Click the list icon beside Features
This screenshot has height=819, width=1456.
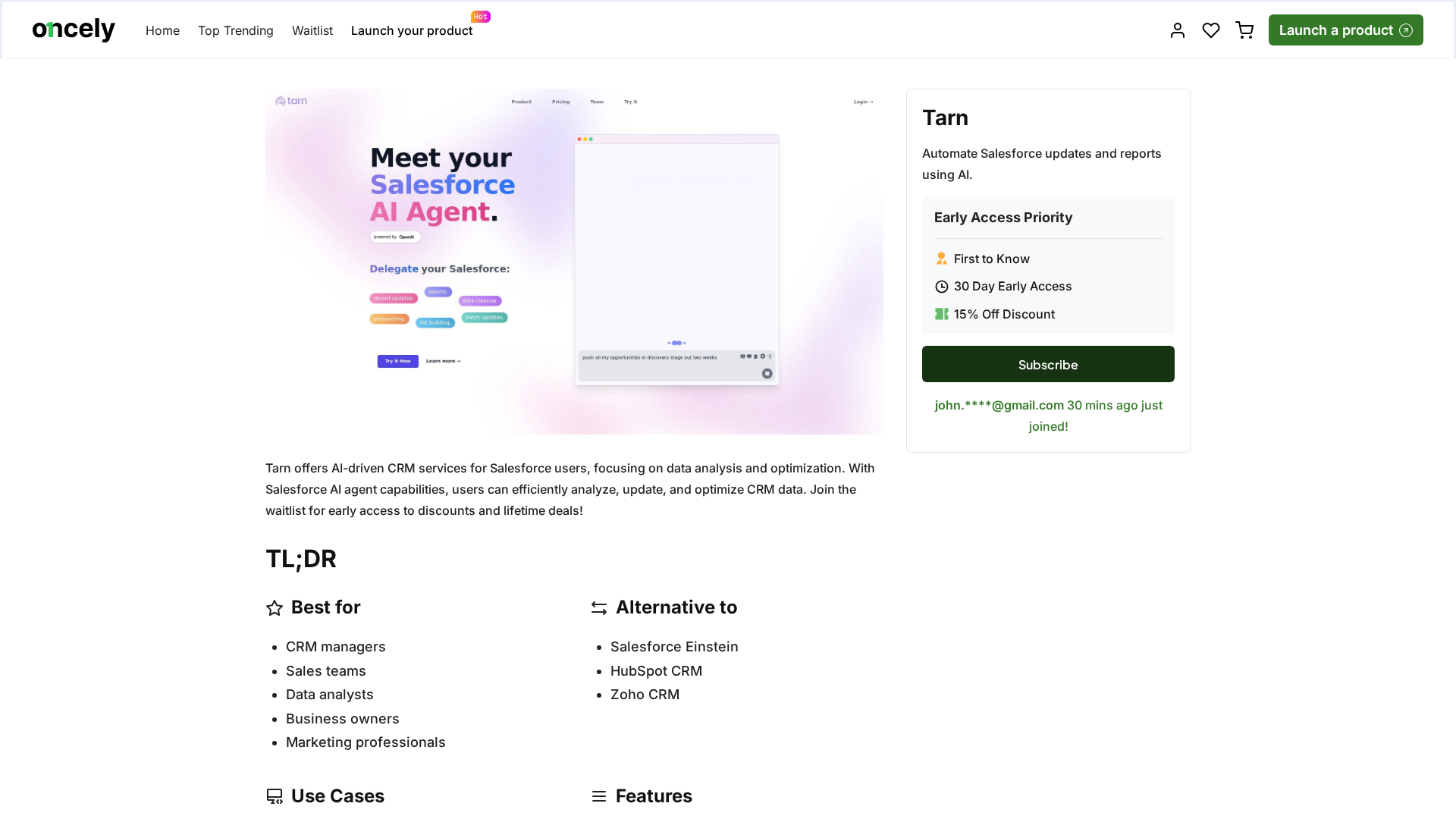point(599,796)
